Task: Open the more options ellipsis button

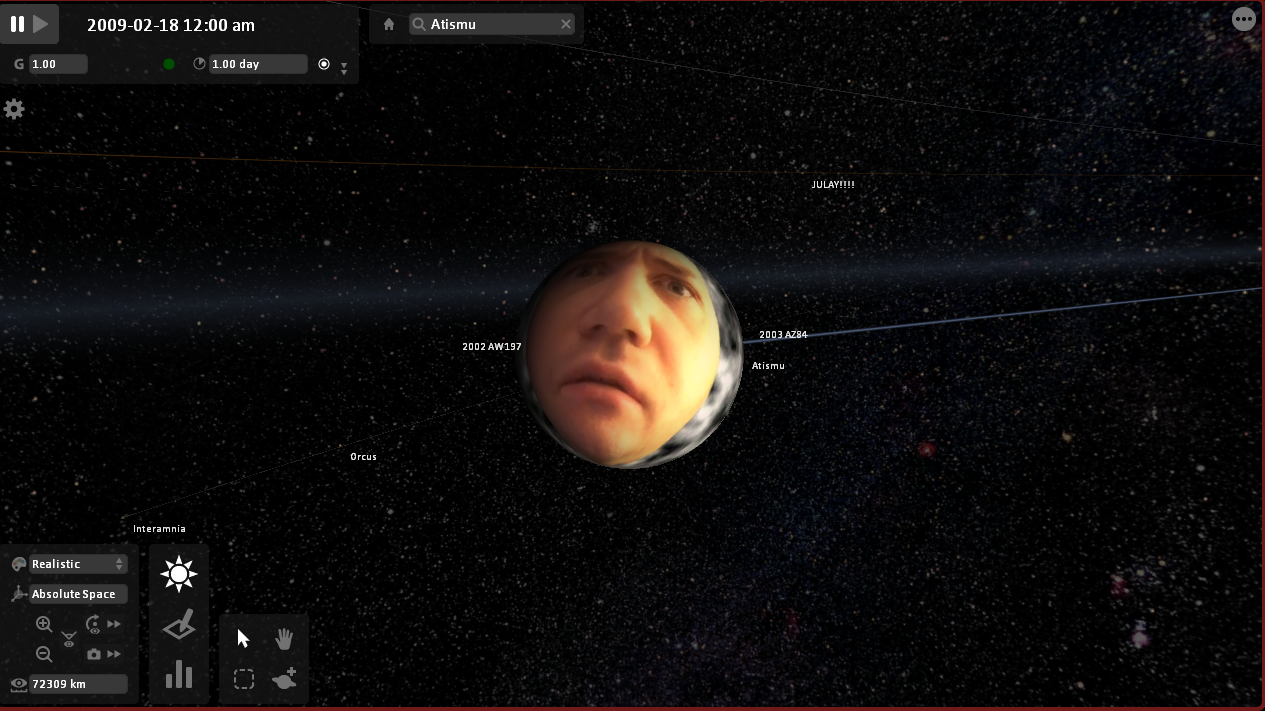Action: (1244, 19)
